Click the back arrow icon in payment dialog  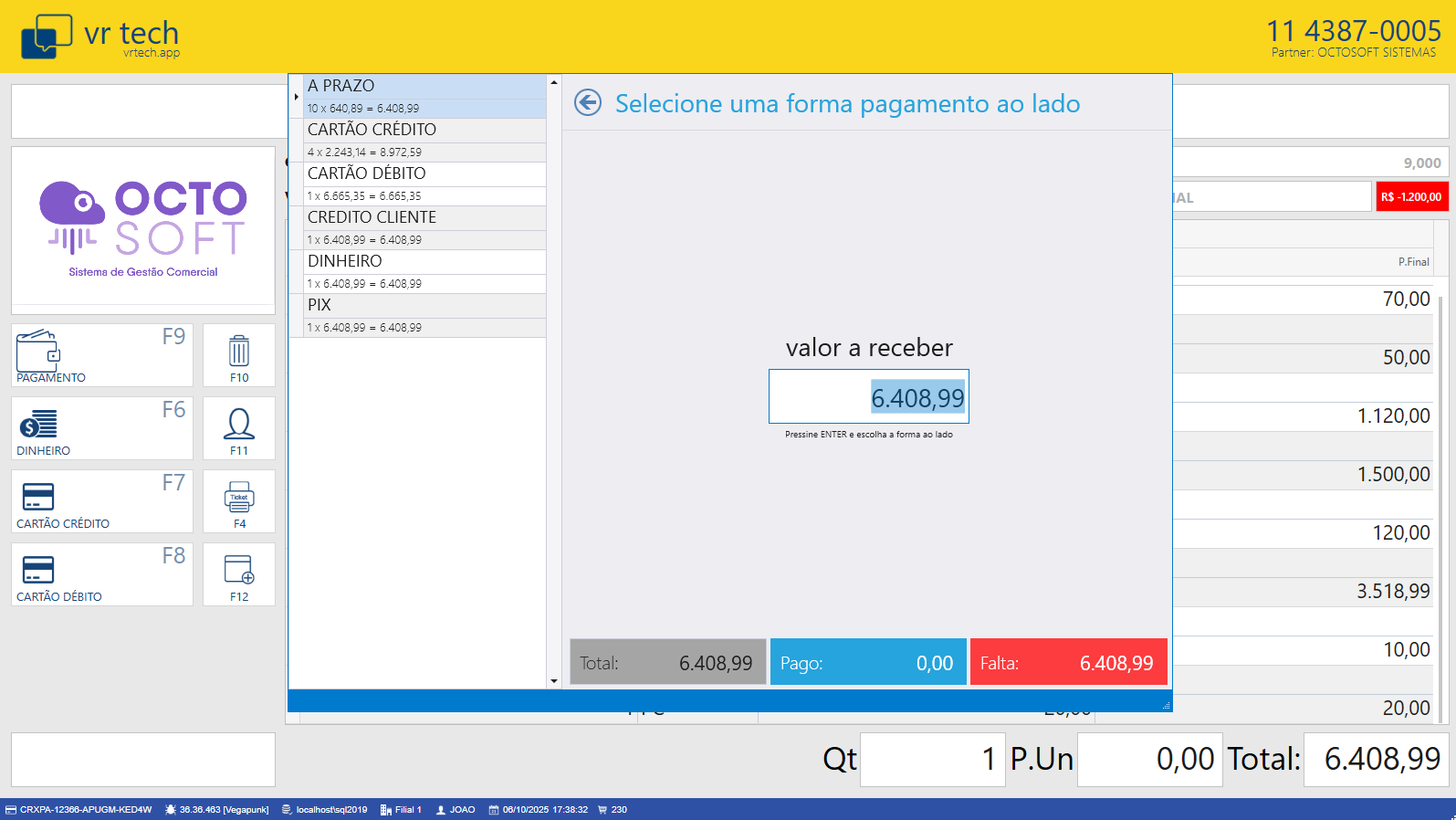coord(588,102)
